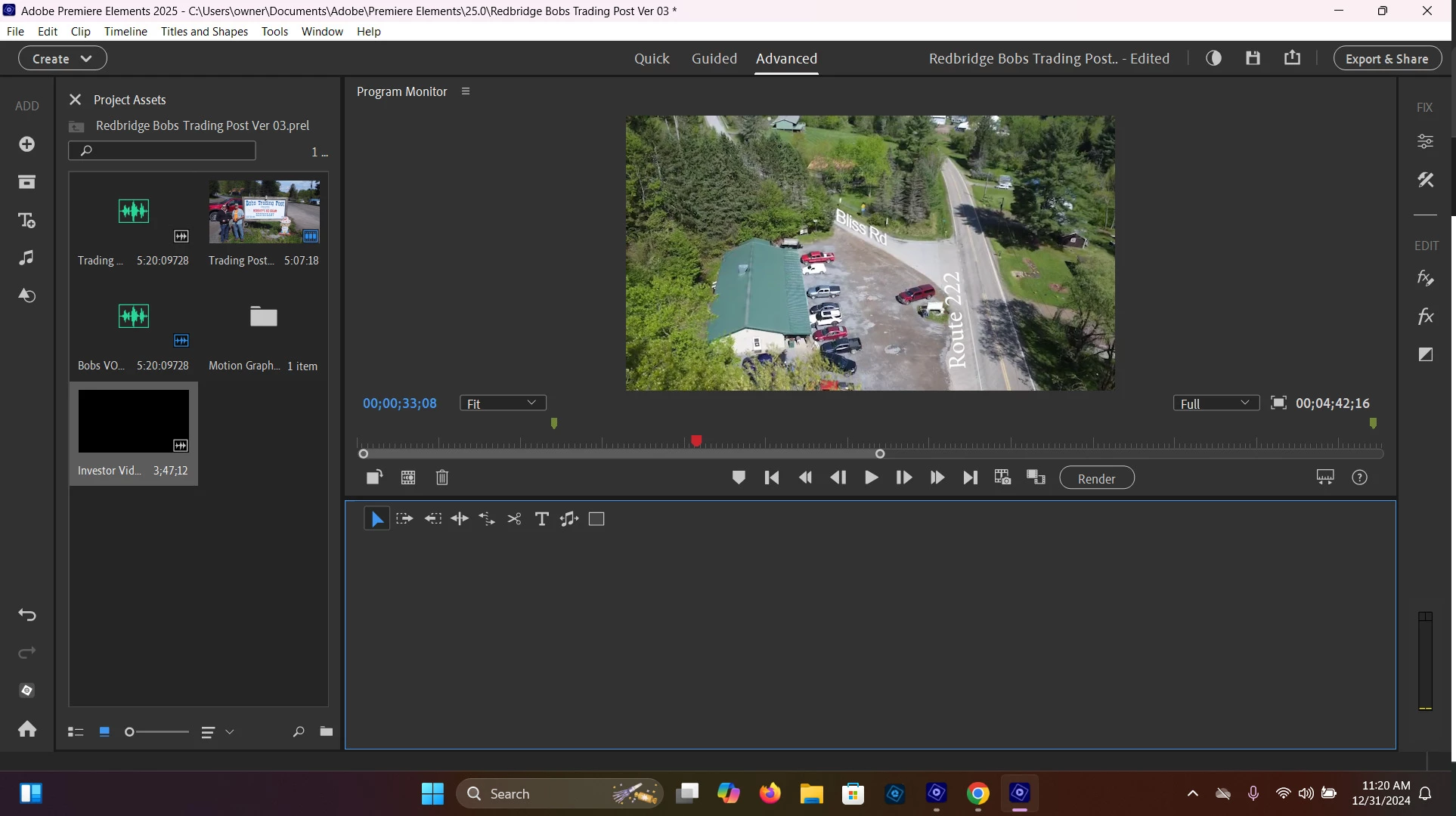Click the Add Marker icon
This screenshot has height=816, width=1456.
pos(739,478)
